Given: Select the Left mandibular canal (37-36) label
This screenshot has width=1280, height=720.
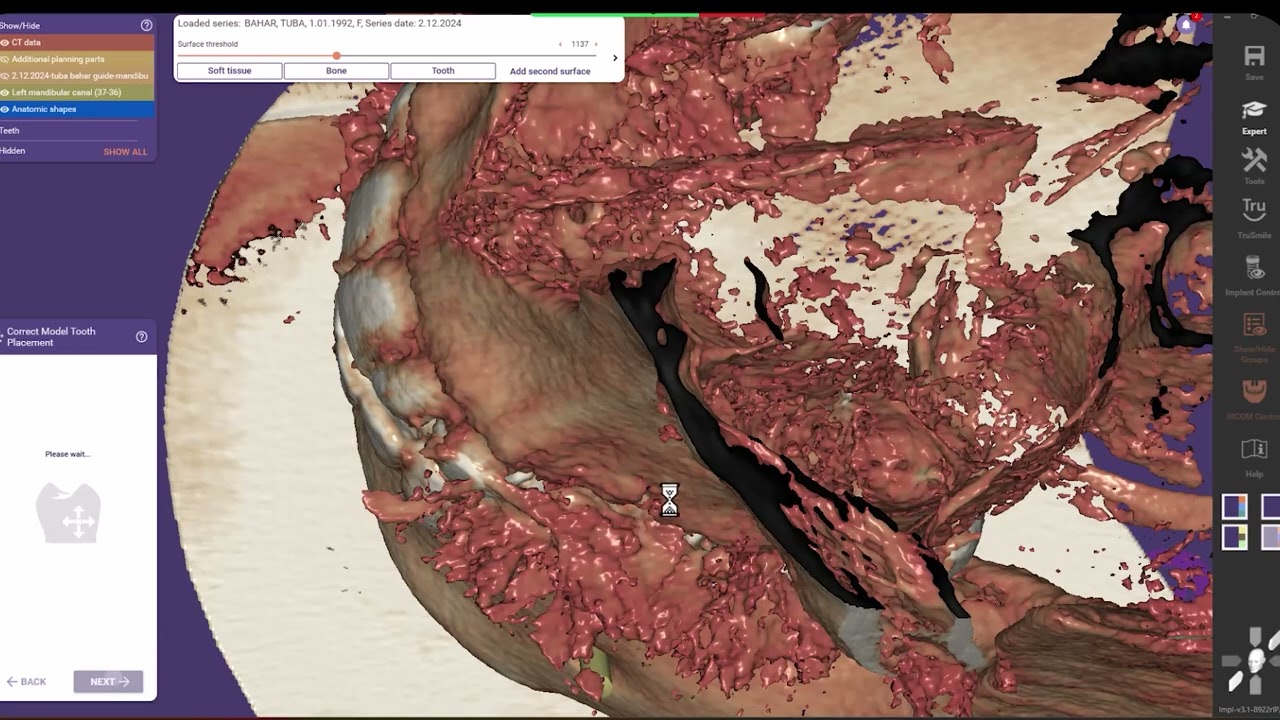Looking at the screenshot, I should point(66,92).
